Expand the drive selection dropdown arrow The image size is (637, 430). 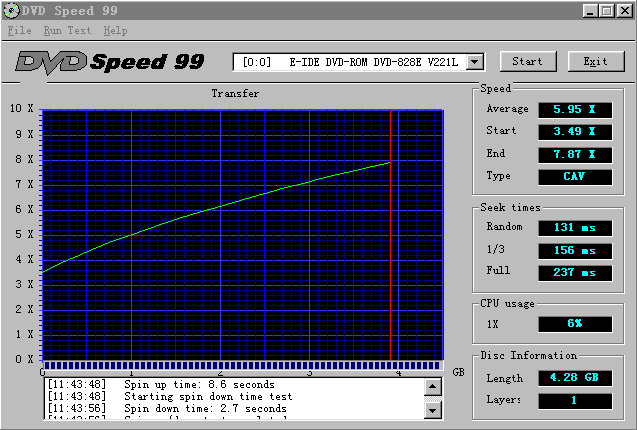[x=474, y=62]
